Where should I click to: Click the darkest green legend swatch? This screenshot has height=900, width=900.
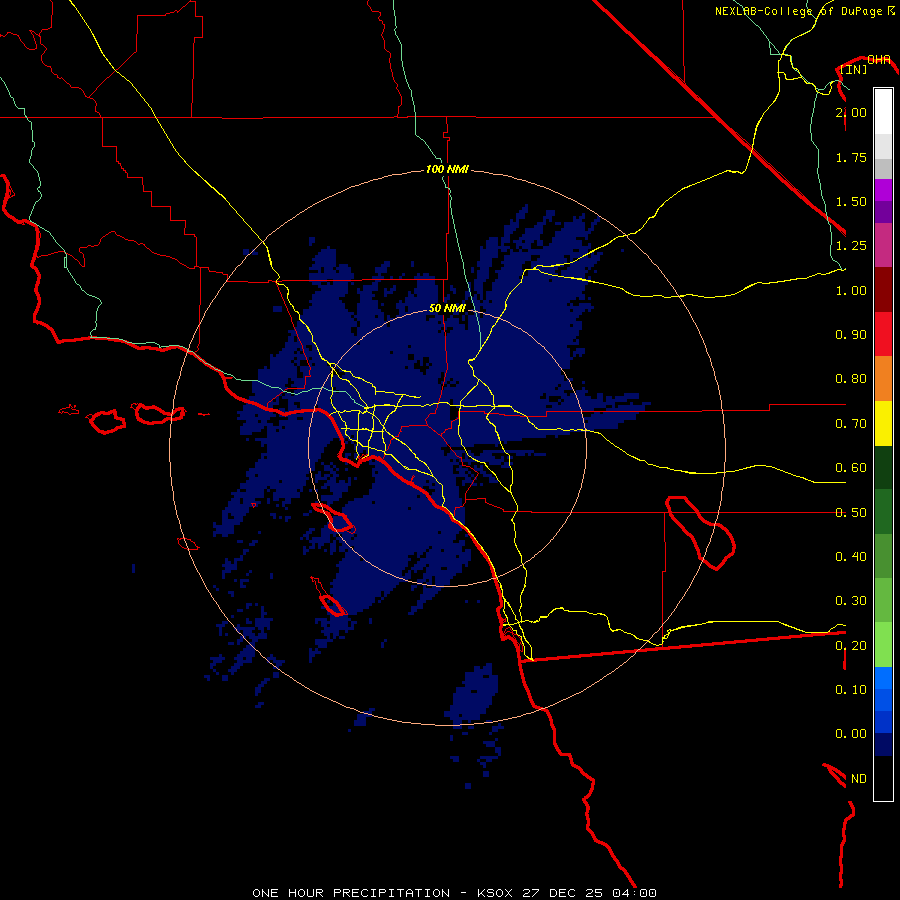coord(883,467)
